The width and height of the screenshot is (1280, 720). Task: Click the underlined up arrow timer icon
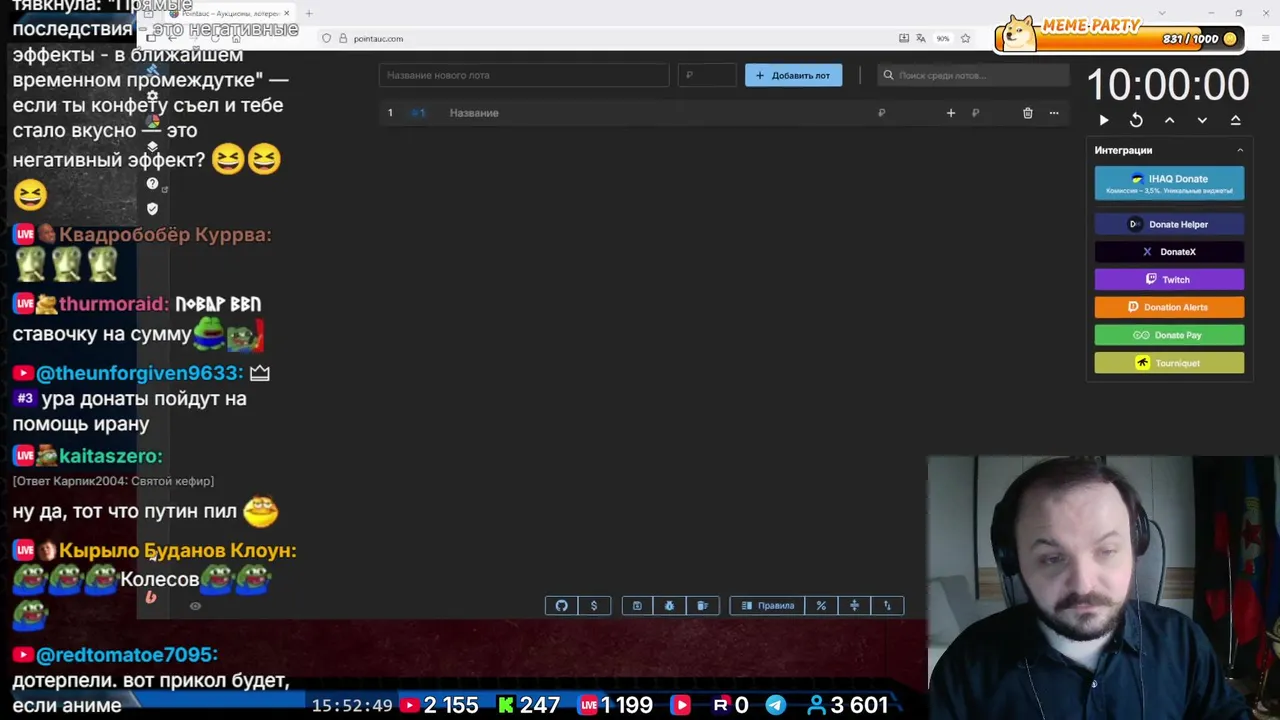point(1235,120)
